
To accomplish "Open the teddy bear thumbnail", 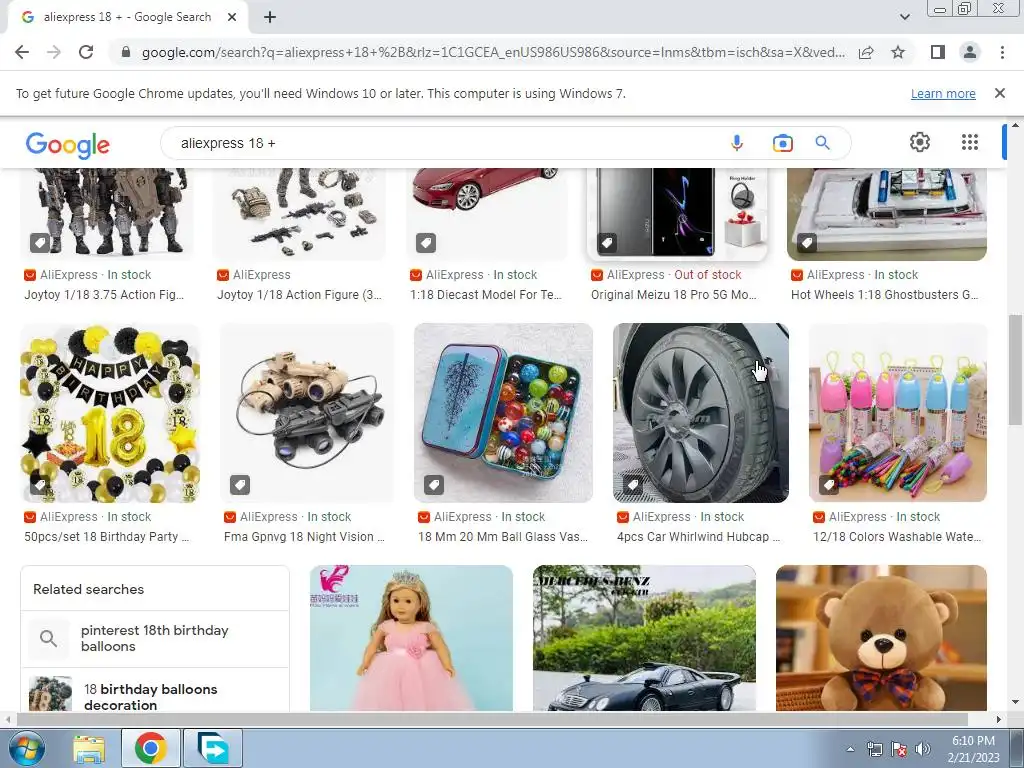I will point(882,638).
